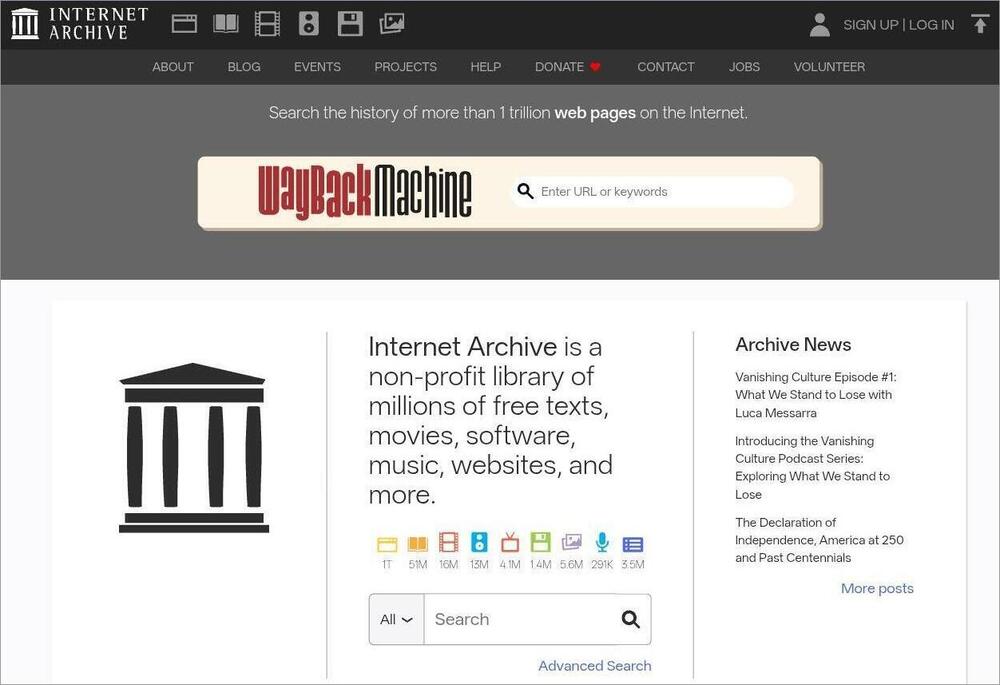Click the bold 'web pages' text
The image size is (1000, 685).
click(595, 113)
